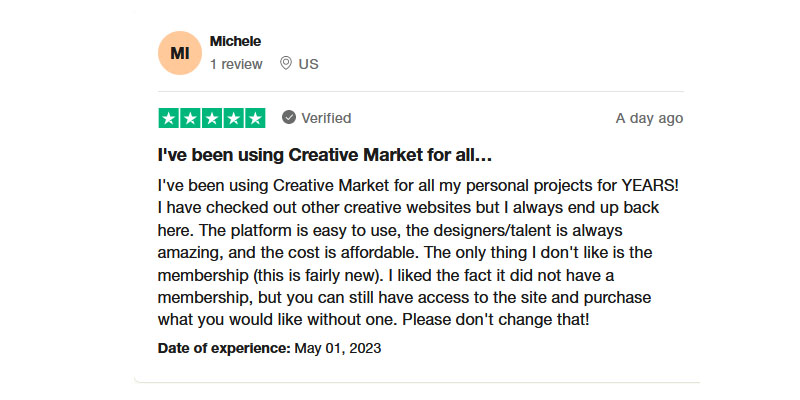Click the divider line under reviewer info

(x=420, y=92)
